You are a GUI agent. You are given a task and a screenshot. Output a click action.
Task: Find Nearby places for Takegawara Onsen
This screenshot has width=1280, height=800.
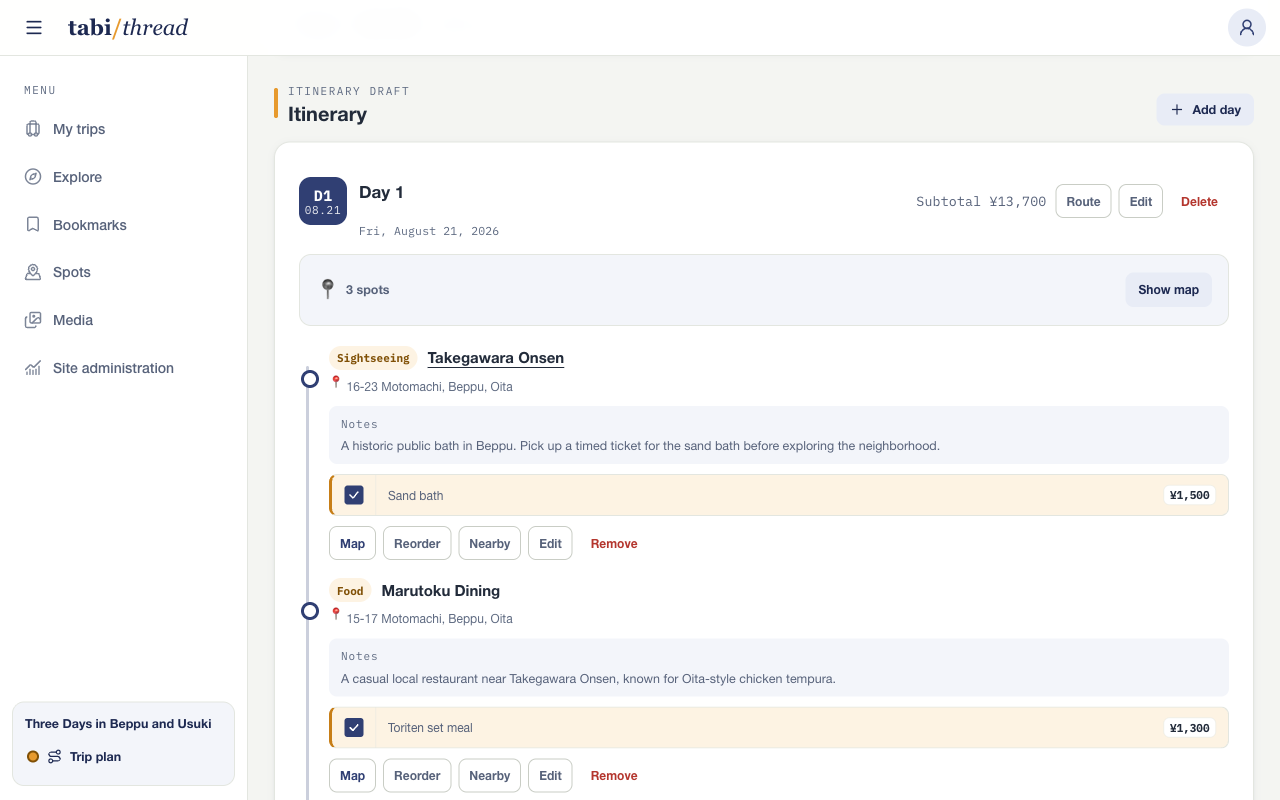490,543
